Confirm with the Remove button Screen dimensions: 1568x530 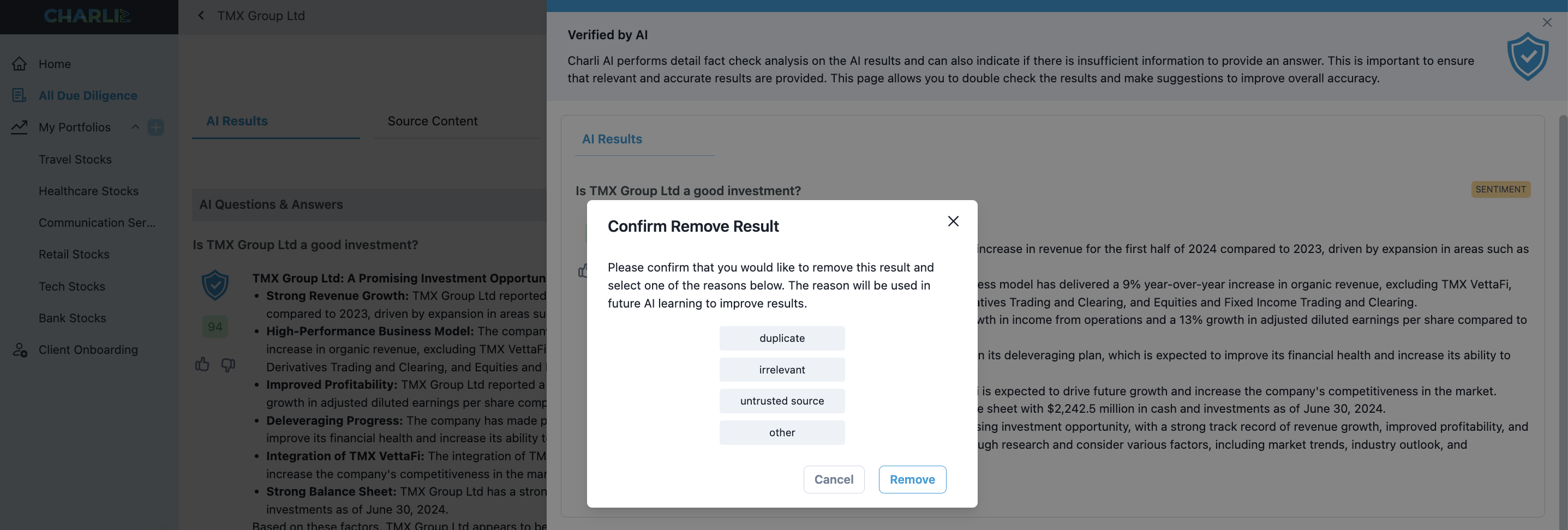click(912, 479)
